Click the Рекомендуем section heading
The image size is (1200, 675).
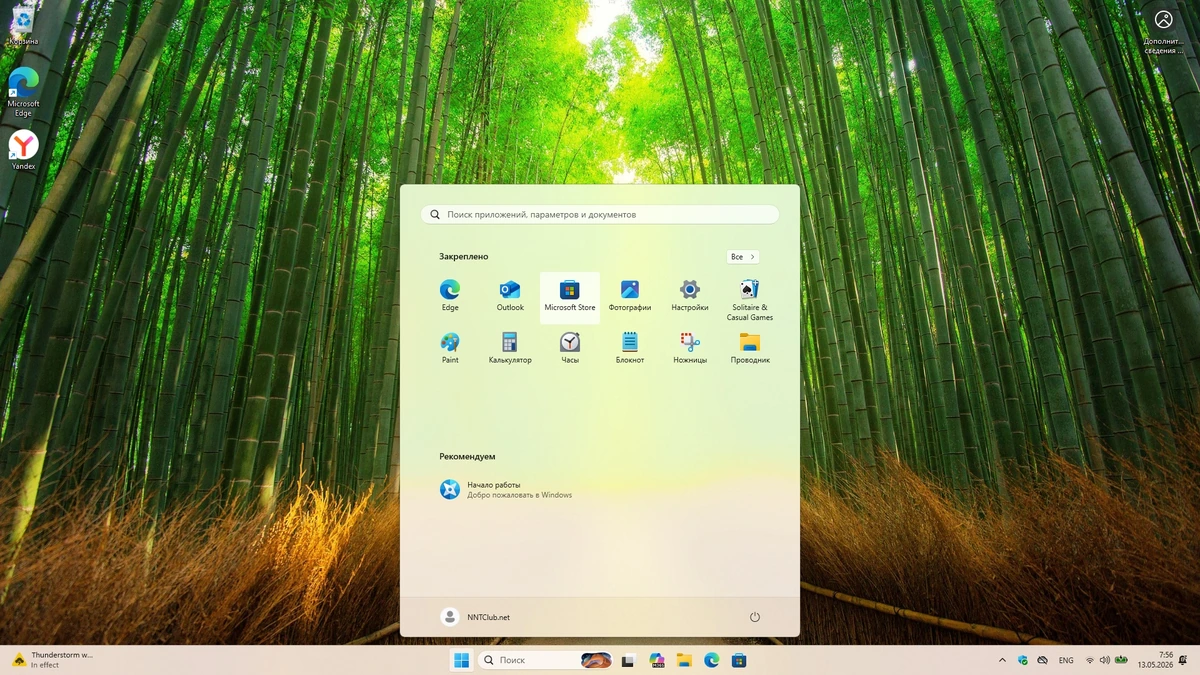coord(467,457)
